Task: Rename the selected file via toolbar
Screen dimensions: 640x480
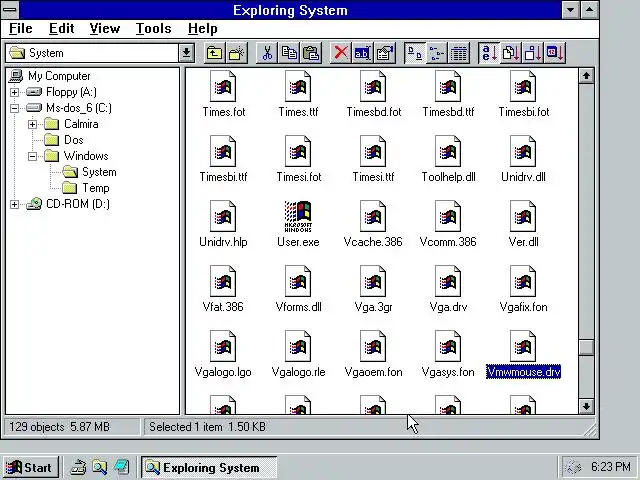Action: (362, 53)
